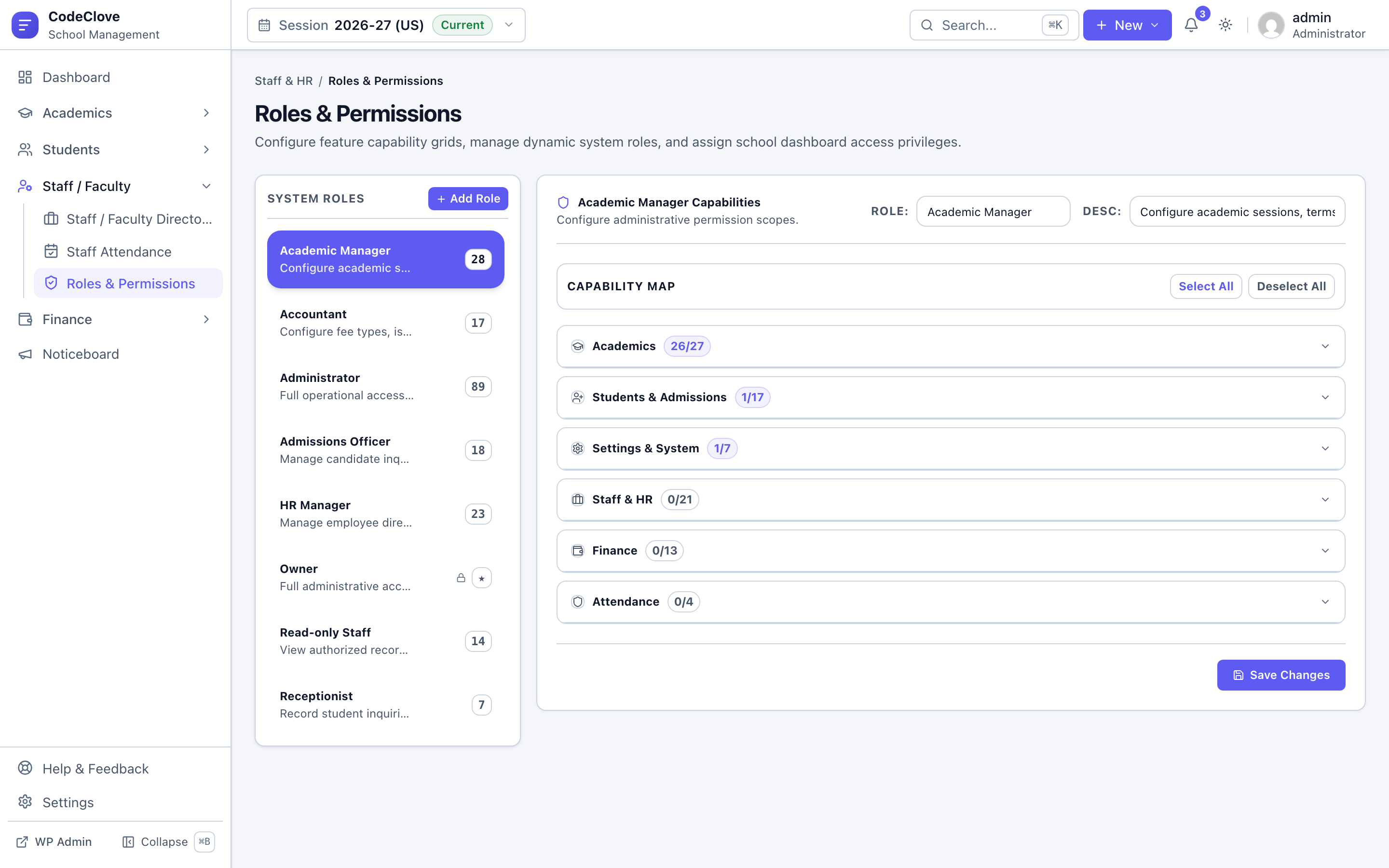Click the Academics category cap icon

577,346
